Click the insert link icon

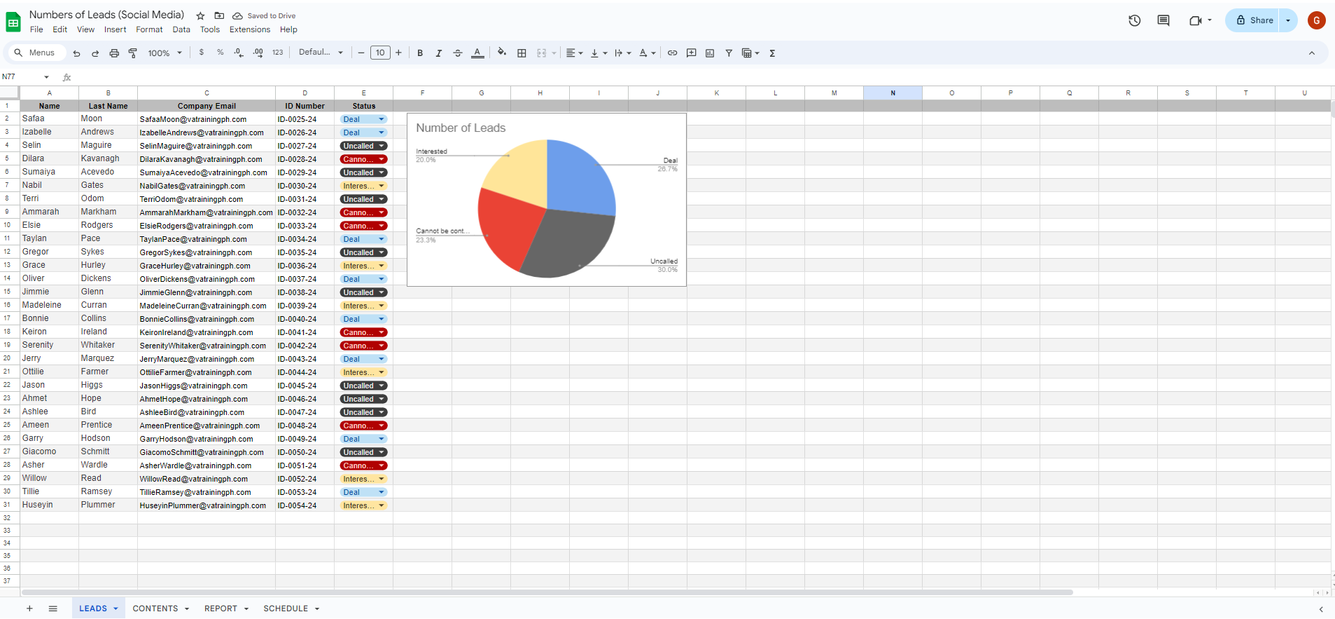[x=672, y=53]
